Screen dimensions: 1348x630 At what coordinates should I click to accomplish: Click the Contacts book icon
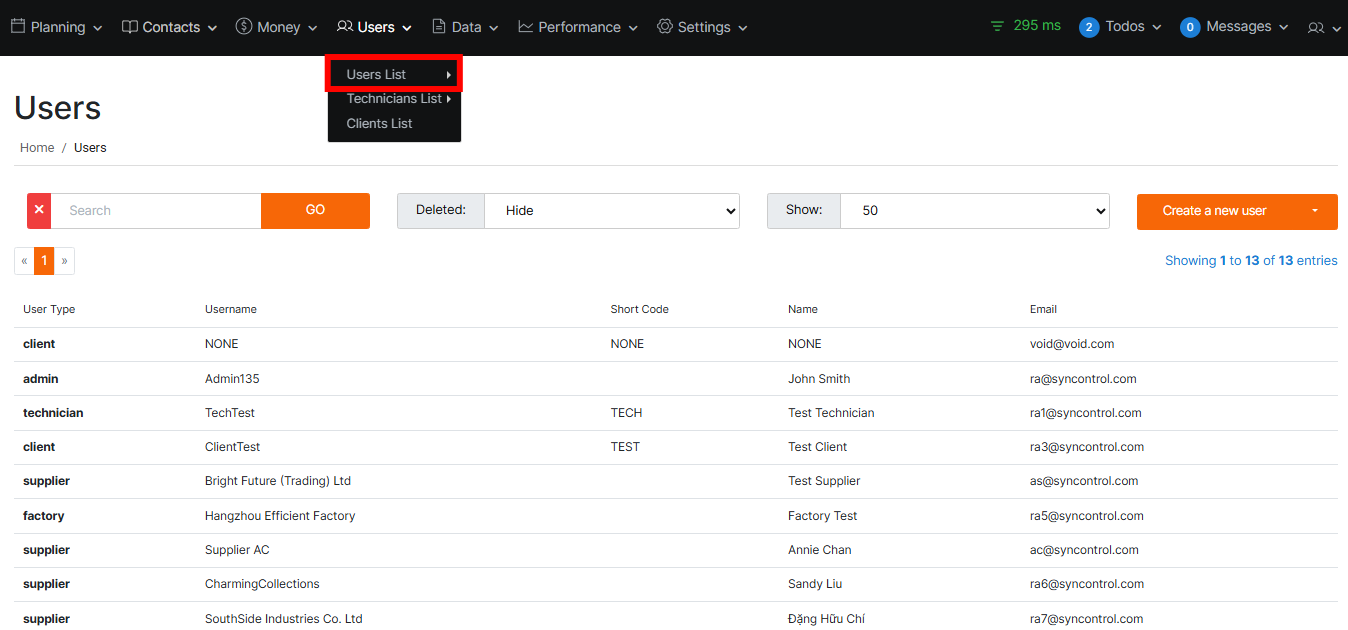pos(130,27)
